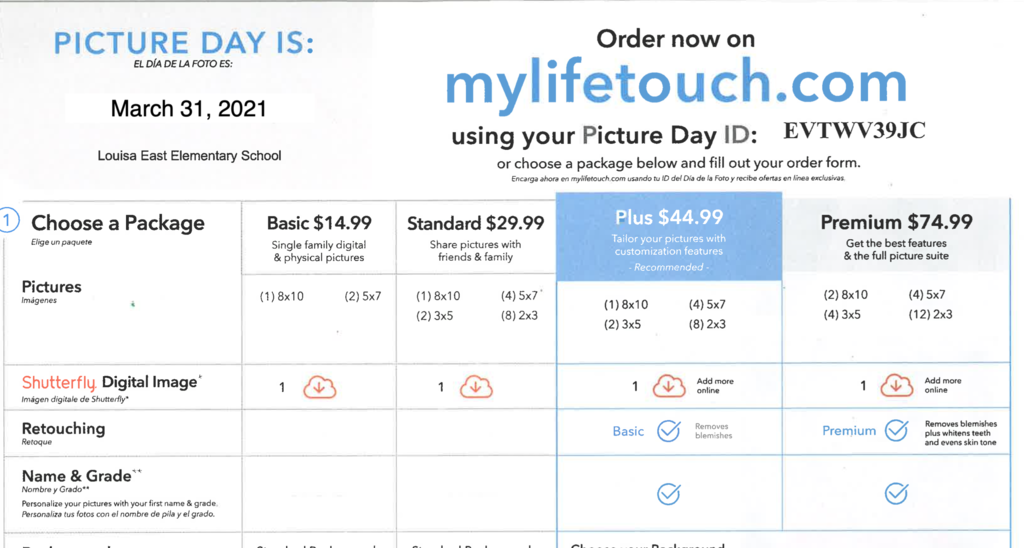The image size is (1024, 548).
Task: Click the Shutterfly logo in Digital Image row
Action: (59, 383)
